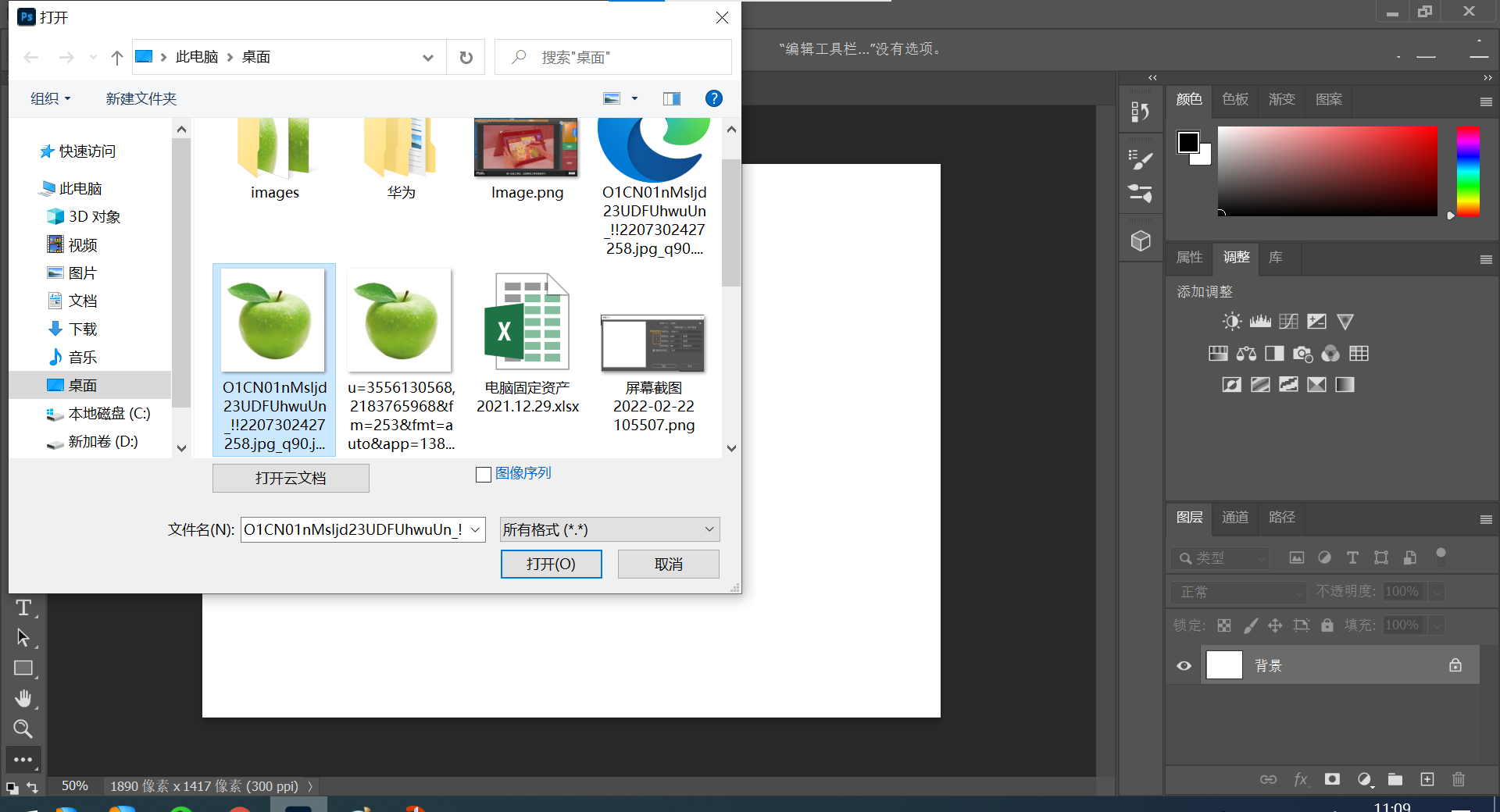Select the Path Selection arrow tool
Image resolution: width=1500 pixels, height=812 pixels.
click(x=23, y=638)
